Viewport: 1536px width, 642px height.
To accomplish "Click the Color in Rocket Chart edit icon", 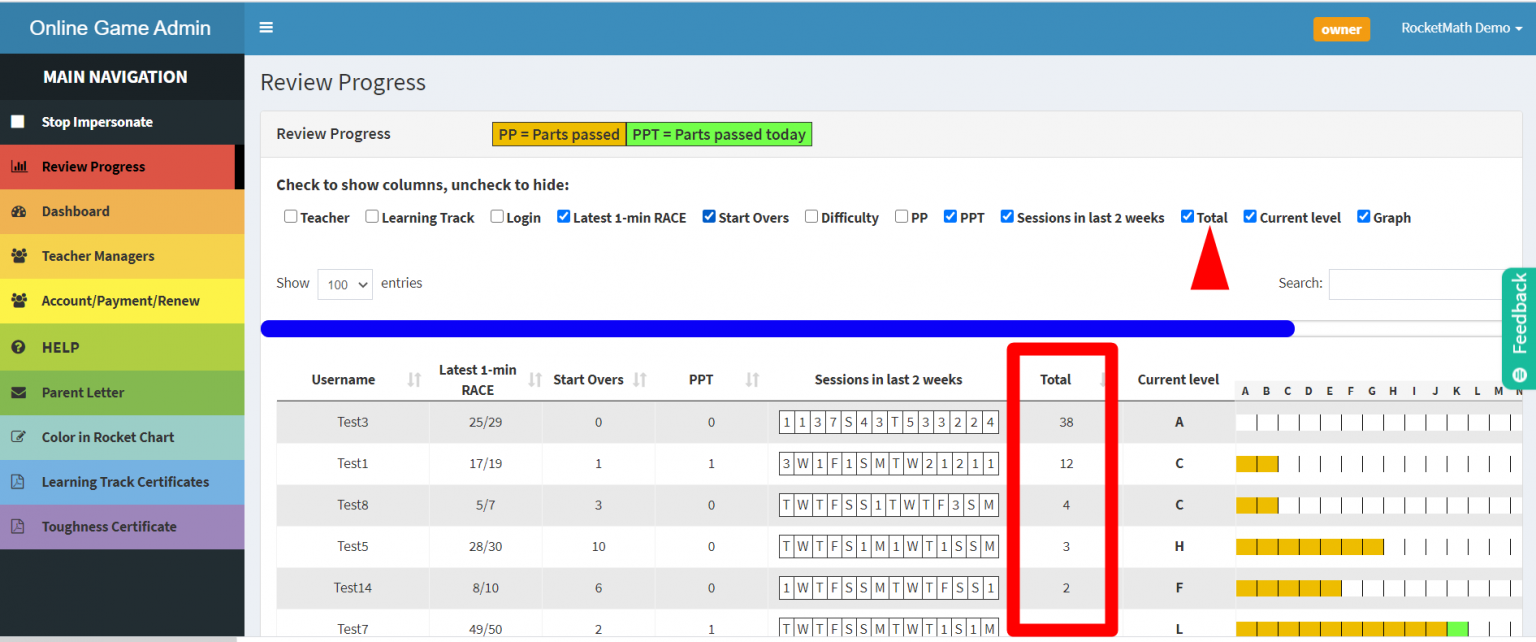I will (x=18, y=437).
